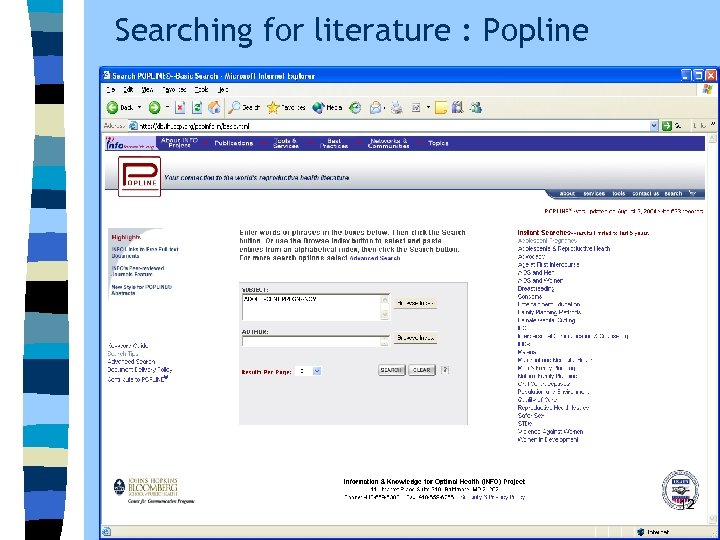The height and width of the screenshot is (540, 720).
Task: Open the Edit menu
Action: pos(129,90)
